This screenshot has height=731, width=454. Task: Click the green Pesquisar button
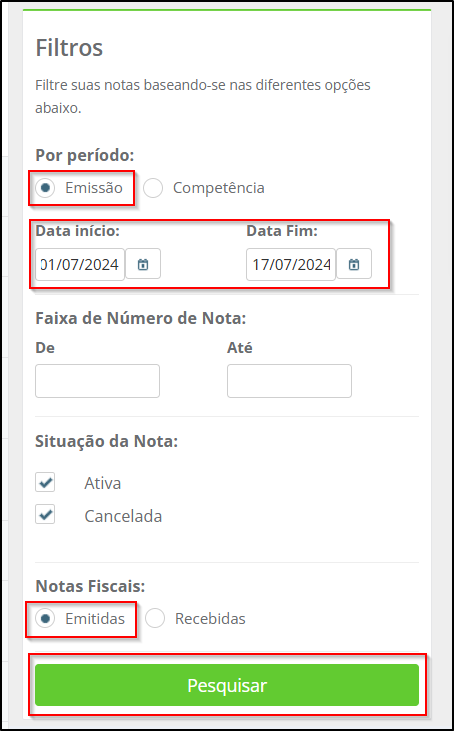pyautogui.click(x=227, y=685)
